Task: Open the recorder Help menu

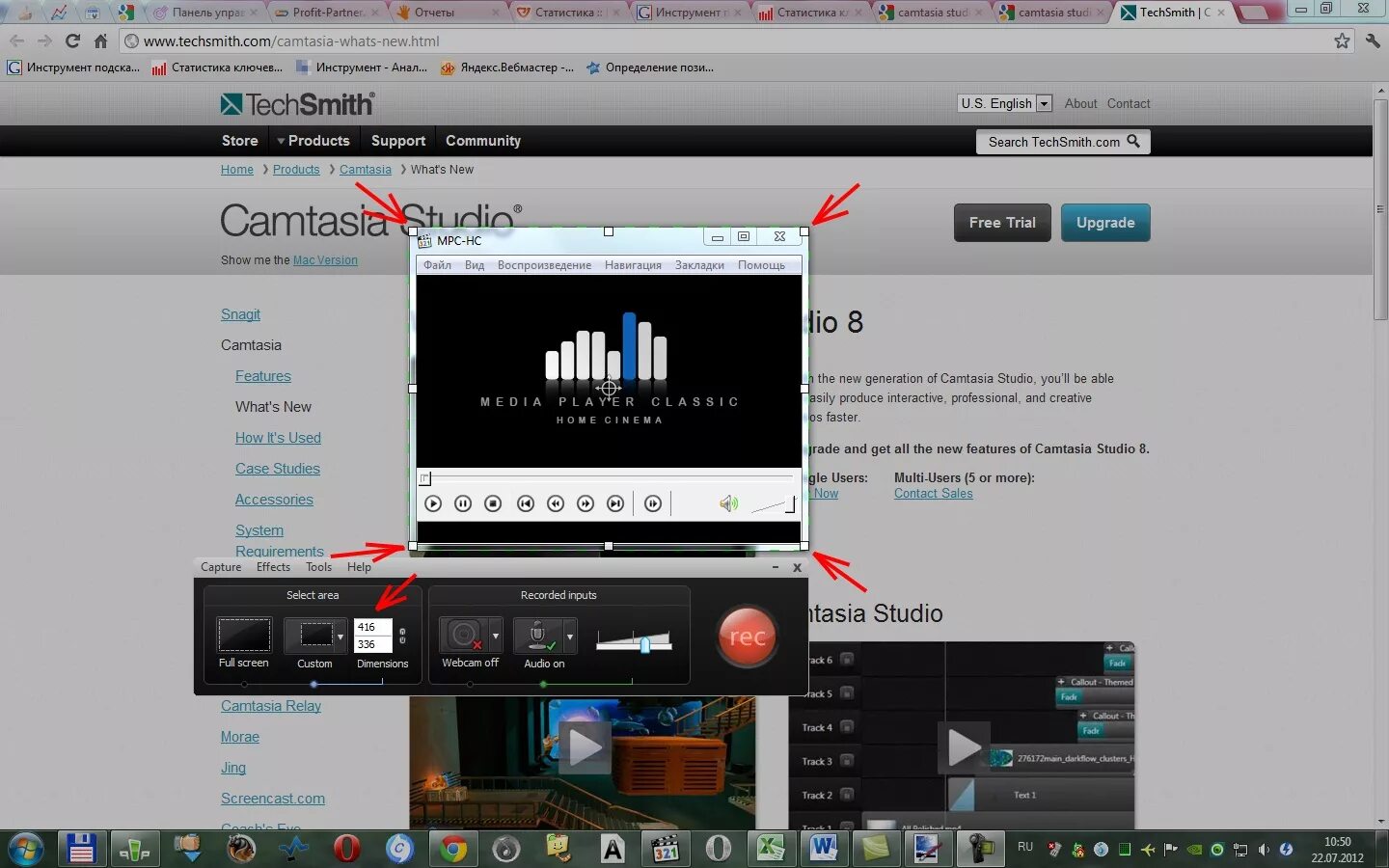Action: [359, 567]
